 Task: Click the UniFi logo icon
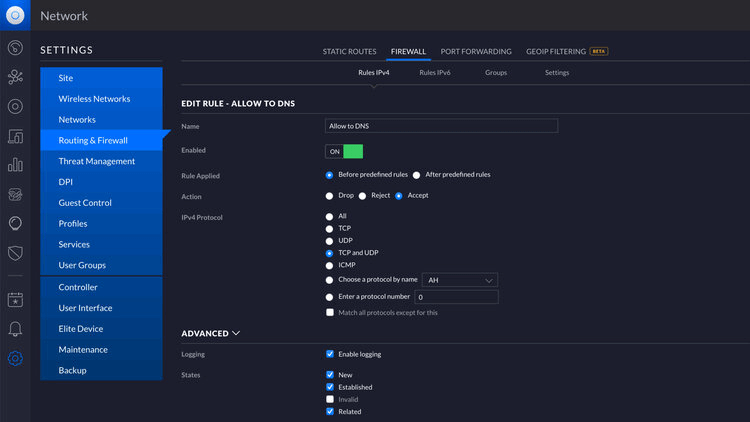coord(15,16)
